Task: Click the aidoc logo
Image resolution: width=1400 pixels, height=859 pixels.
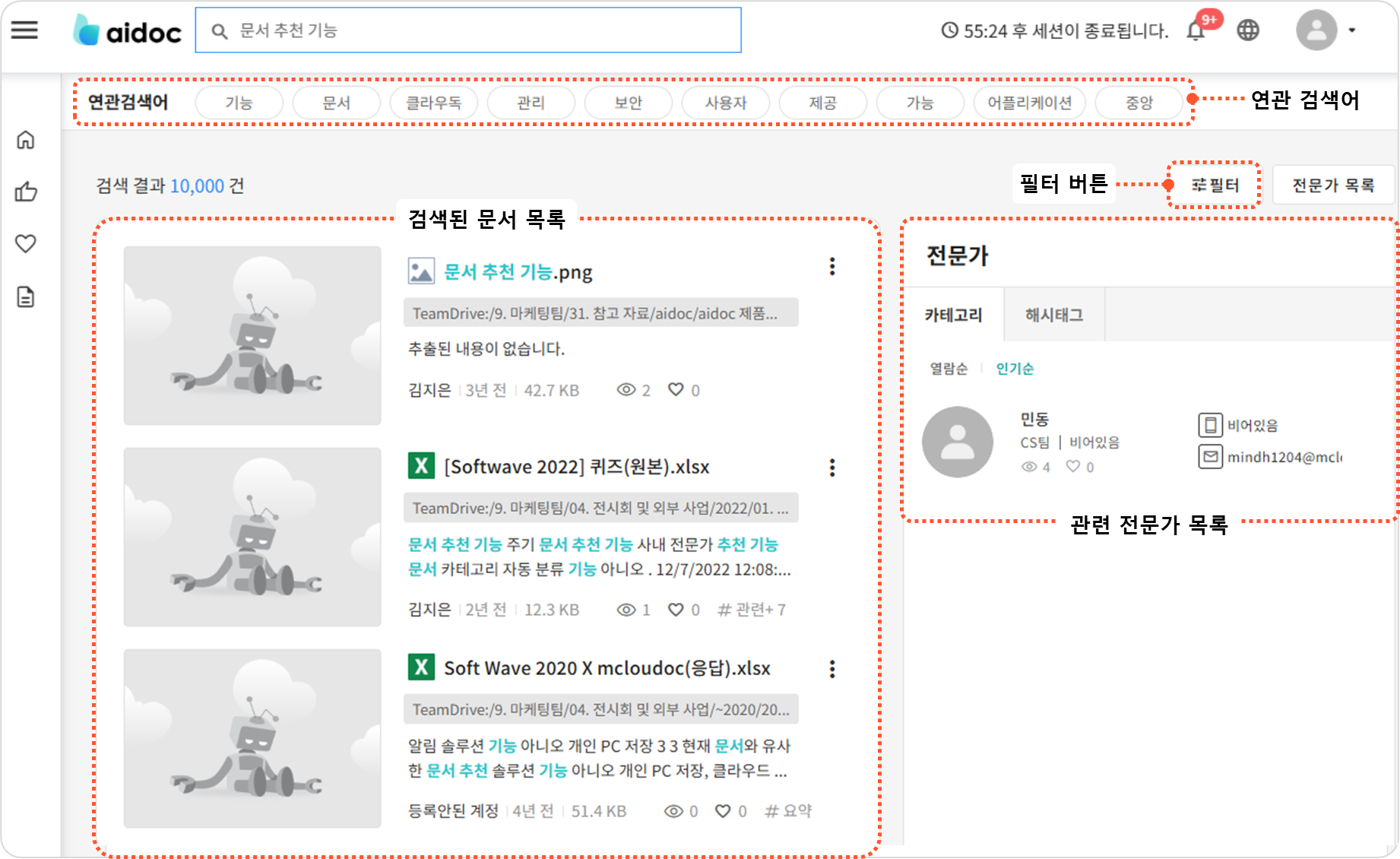Action: (x=128, y=31)
